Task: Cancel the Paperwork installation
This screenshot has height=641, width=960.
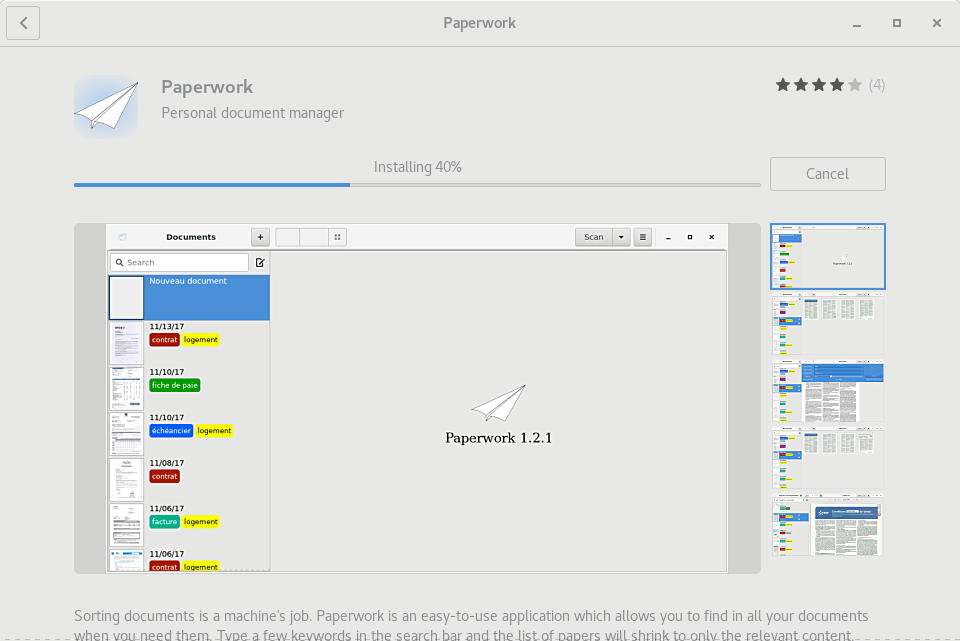Action: (x=827, y=174)
